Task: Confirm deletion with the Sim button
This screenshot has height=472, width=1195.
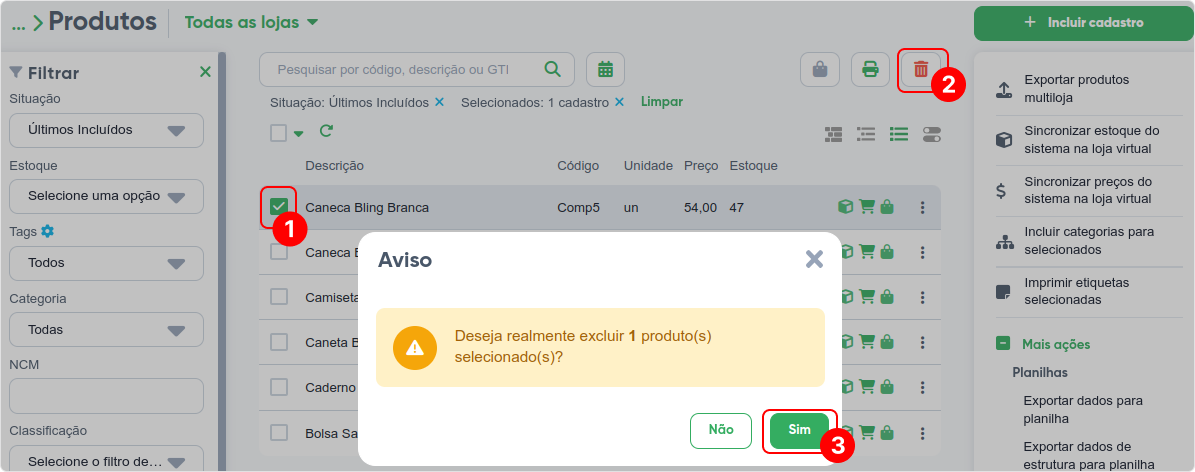Action: 799,430
